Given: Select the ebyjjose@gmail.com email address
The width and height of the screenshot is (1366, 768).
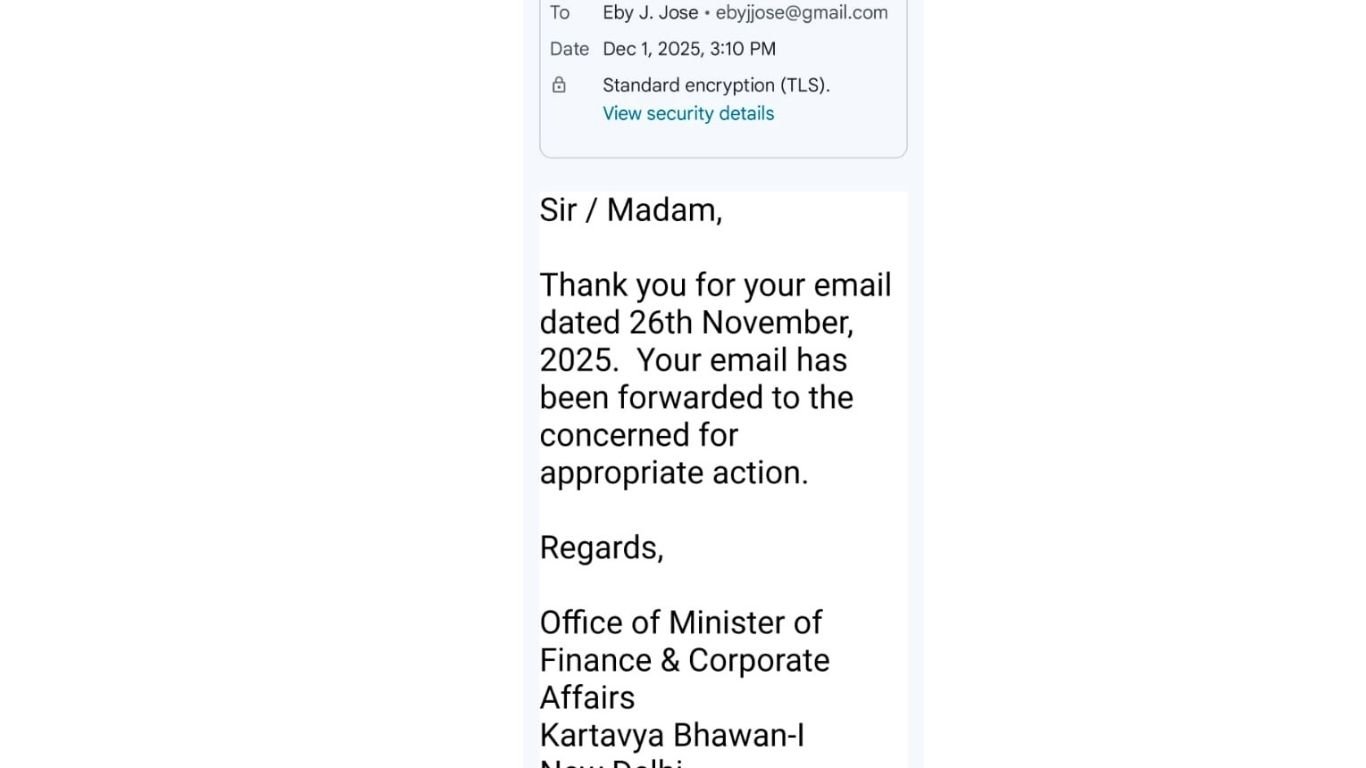Looking at the screenshot, I should [x=801, y=13].
